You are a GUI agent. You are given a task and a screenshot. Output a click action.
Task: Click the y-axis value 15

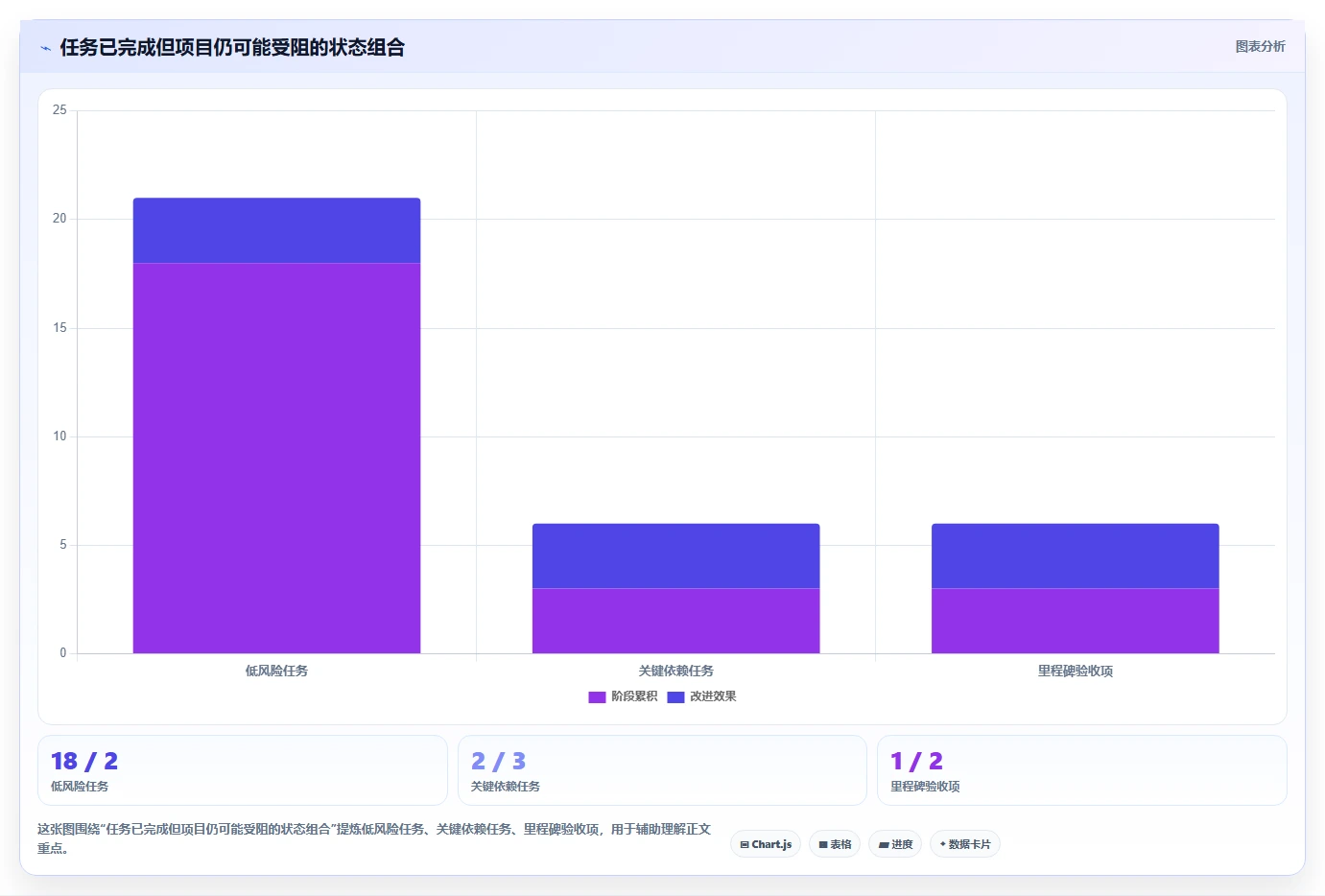[x=59, y=328]
